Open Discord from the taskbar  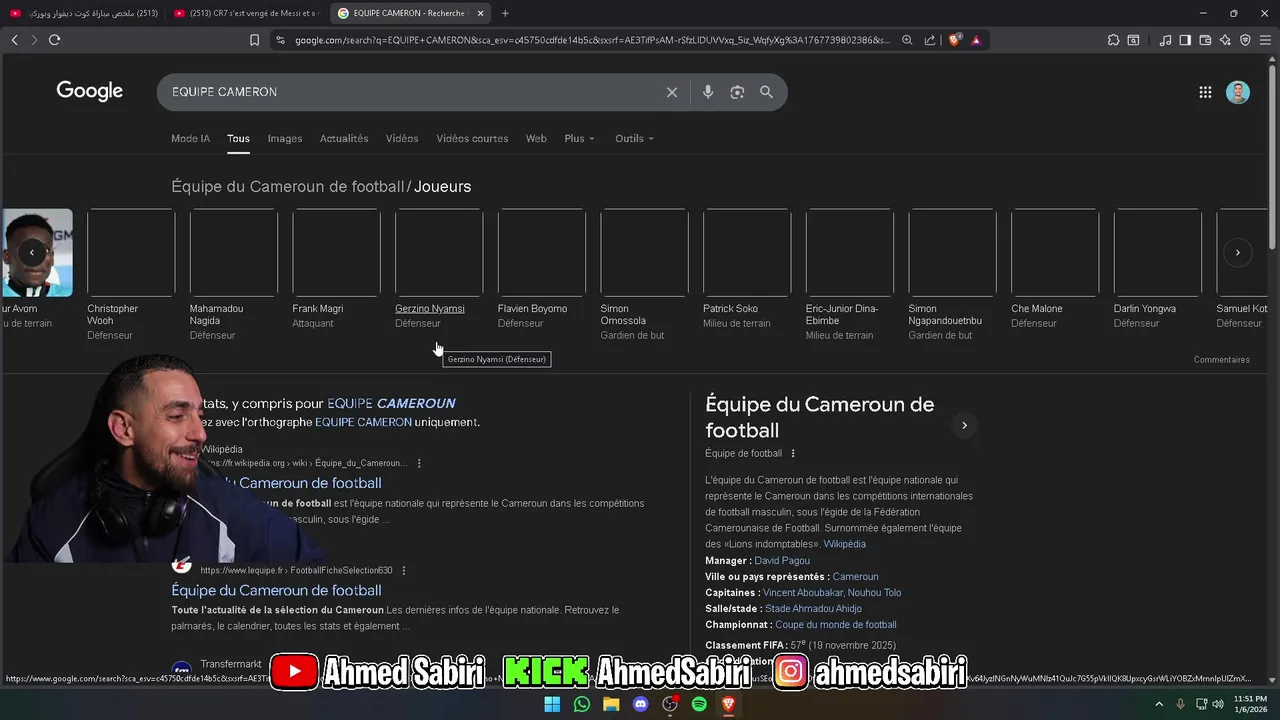[641, 704]
